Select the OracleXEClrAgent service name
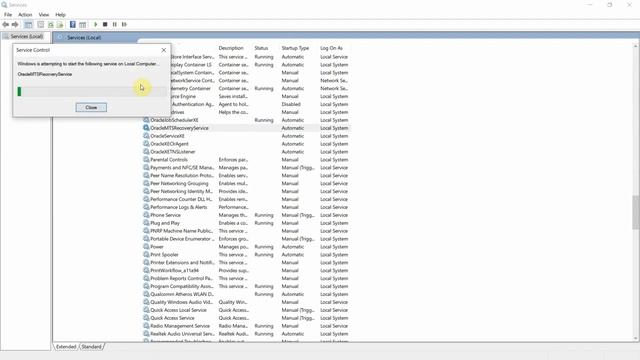640x360 pixels. tap(169, 144)
